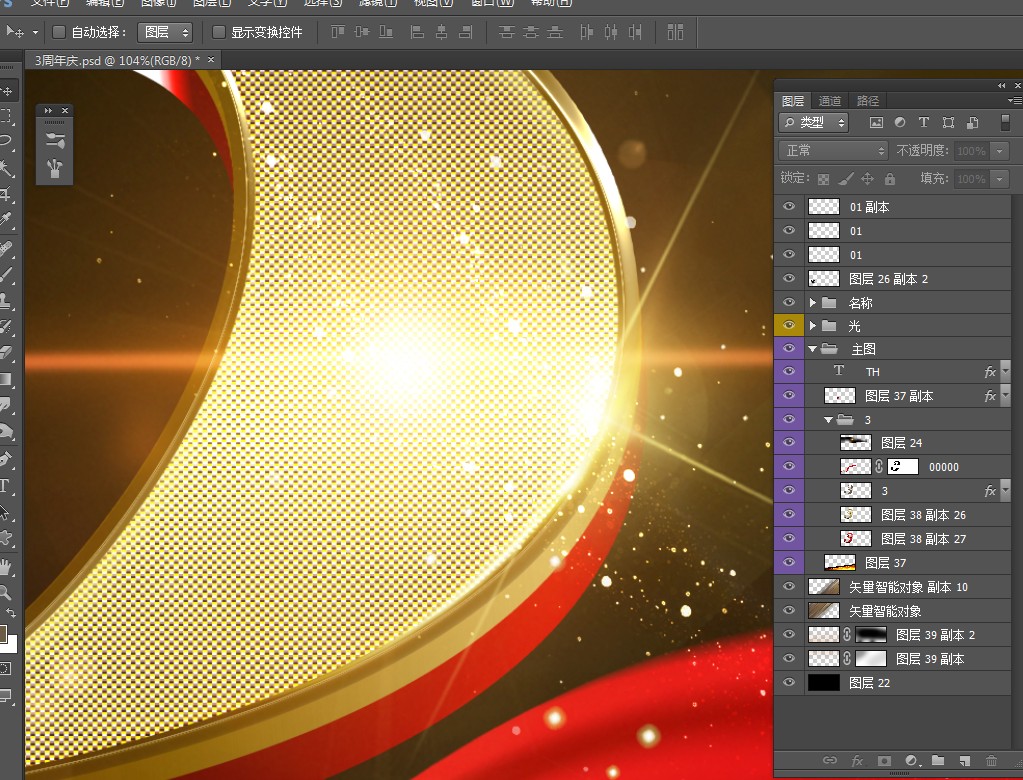
Task: Filter layers by type layers
Action: click(924, 123)
